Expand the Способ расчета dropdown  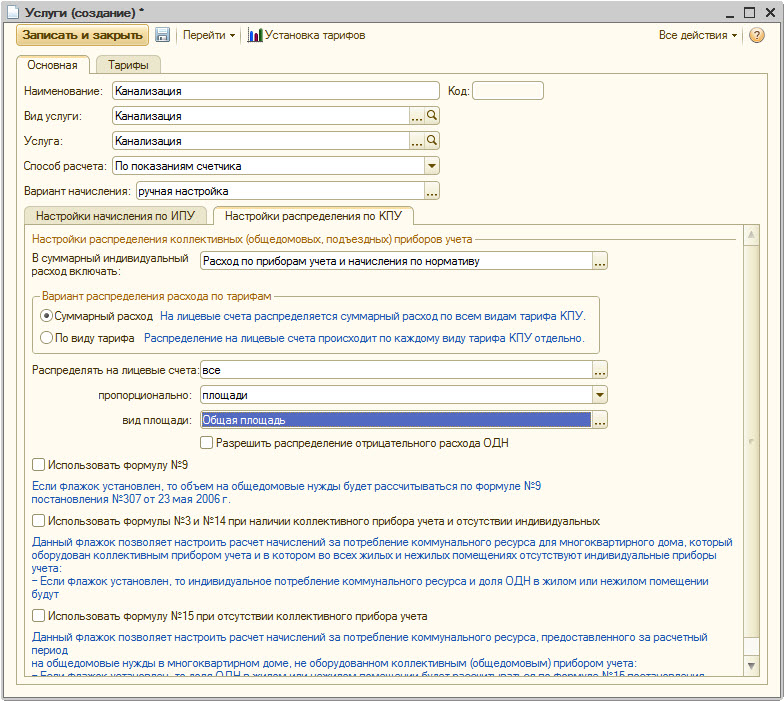pyautogui.click(x=432, y=166)
